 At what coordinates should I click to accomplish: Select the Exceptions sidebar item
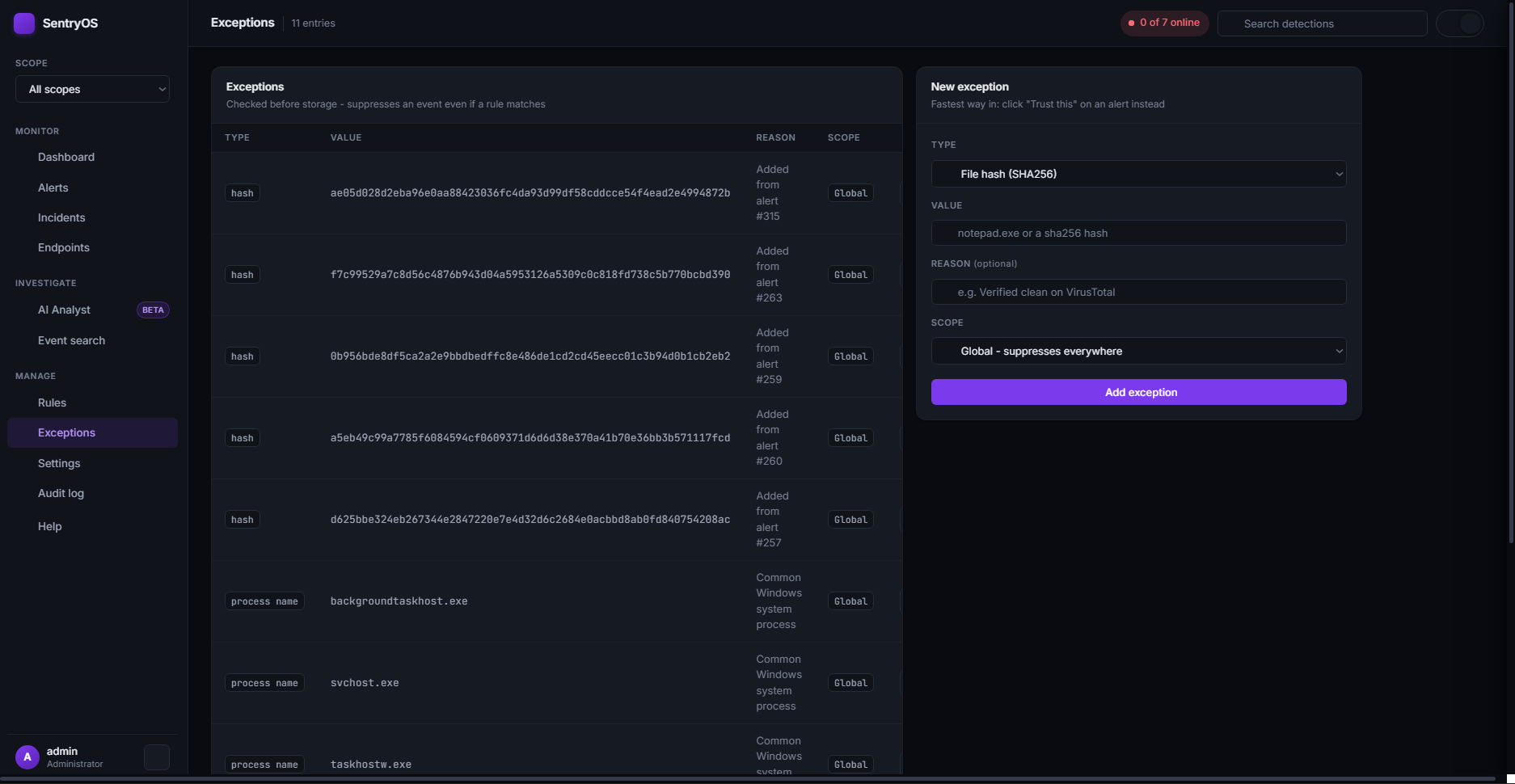pos(92,432)
